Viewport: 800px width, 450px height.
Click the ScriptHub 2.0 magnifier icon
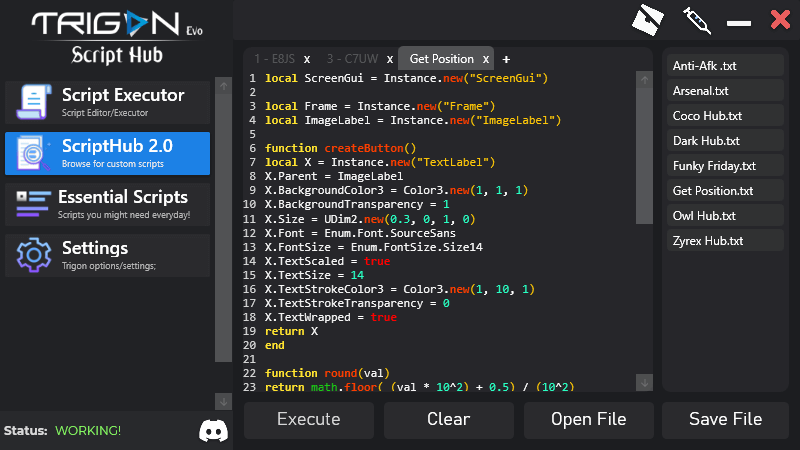34,154
